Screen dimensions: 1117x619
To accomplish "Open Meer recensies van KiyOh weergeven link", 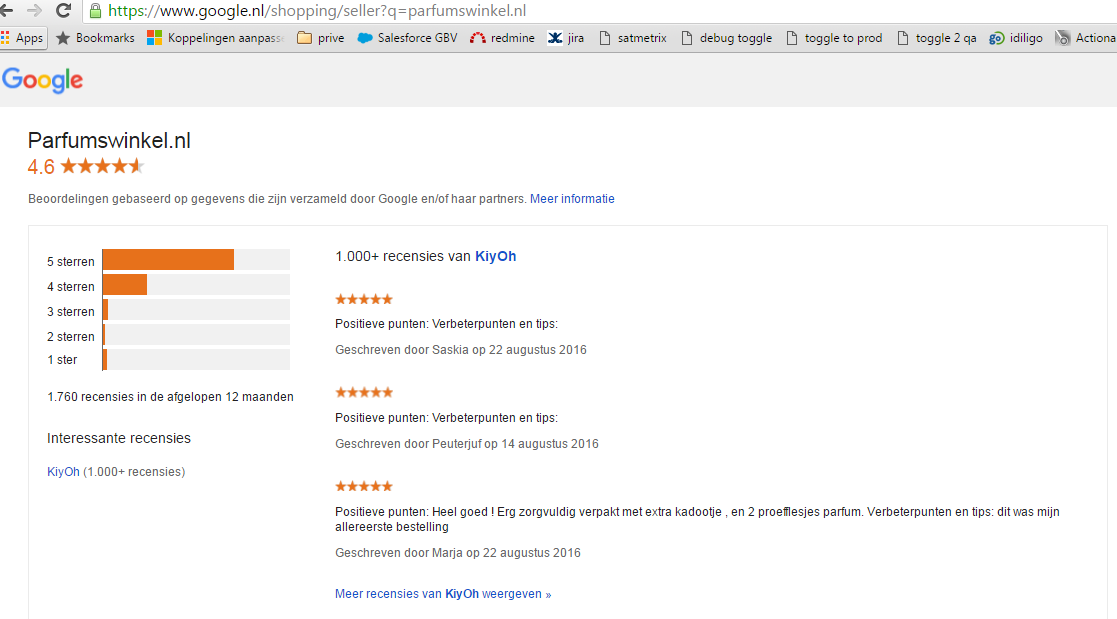I will (x=443, y=594).
